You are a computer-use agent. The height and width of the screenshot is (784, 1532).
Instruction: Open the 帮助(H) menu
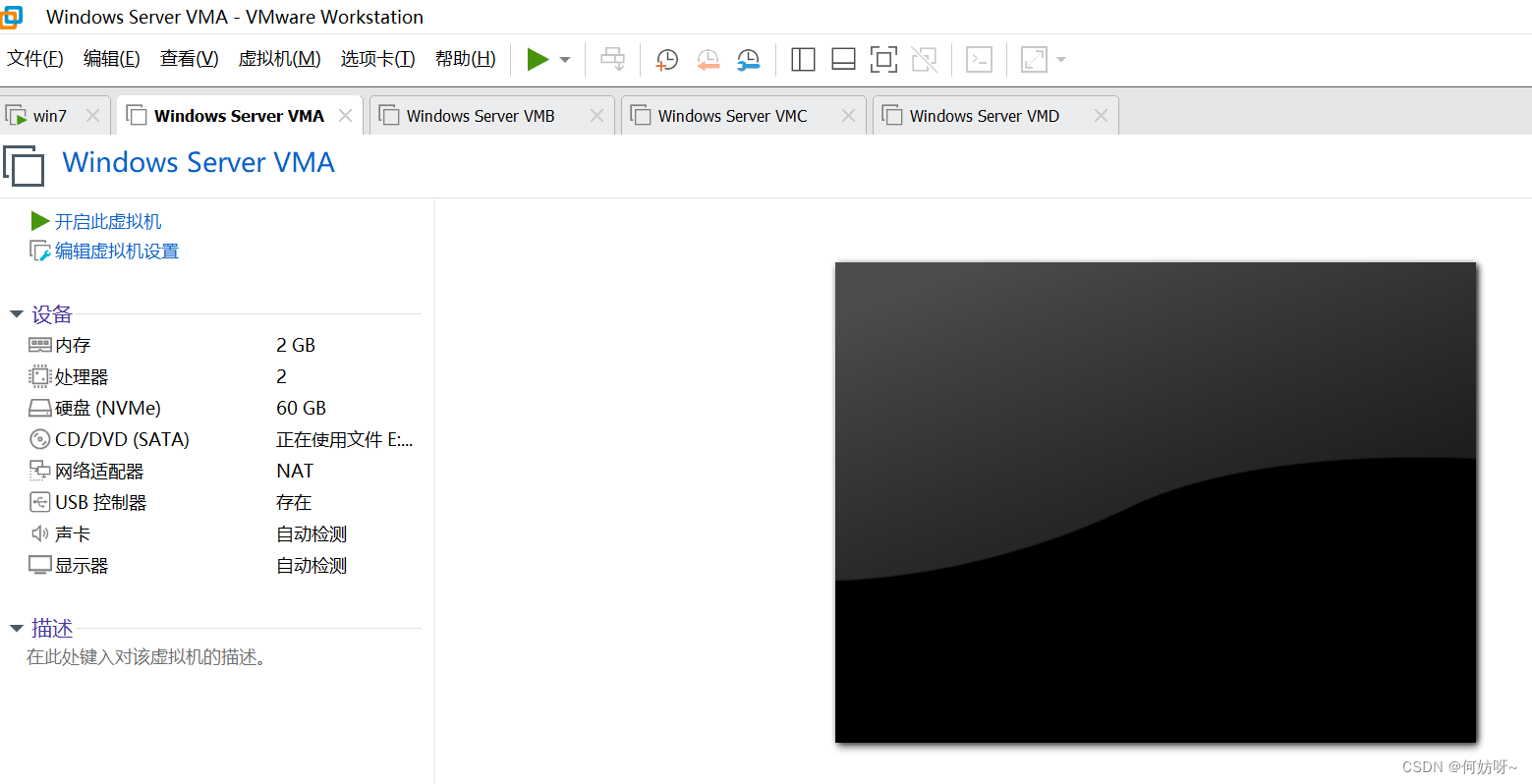(466, 59)
